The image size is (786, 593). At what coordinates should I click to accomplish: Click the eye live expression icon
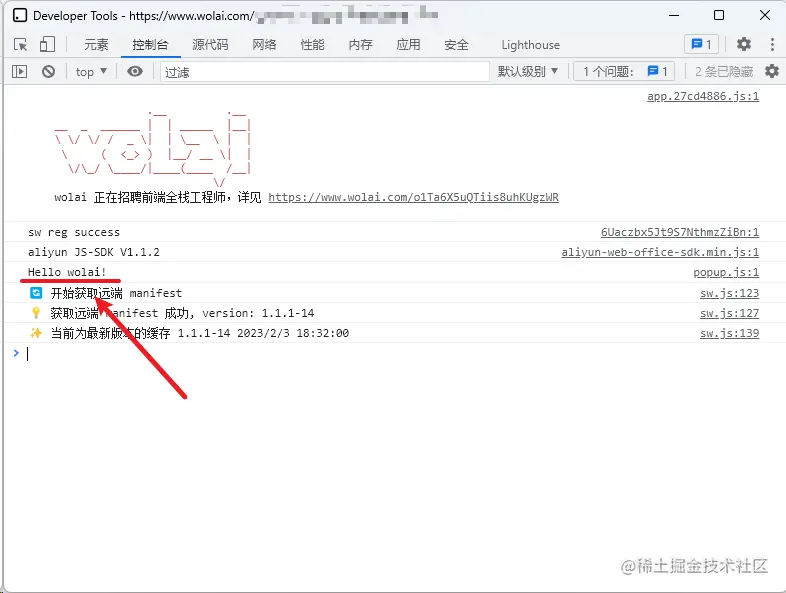[135, 72]
